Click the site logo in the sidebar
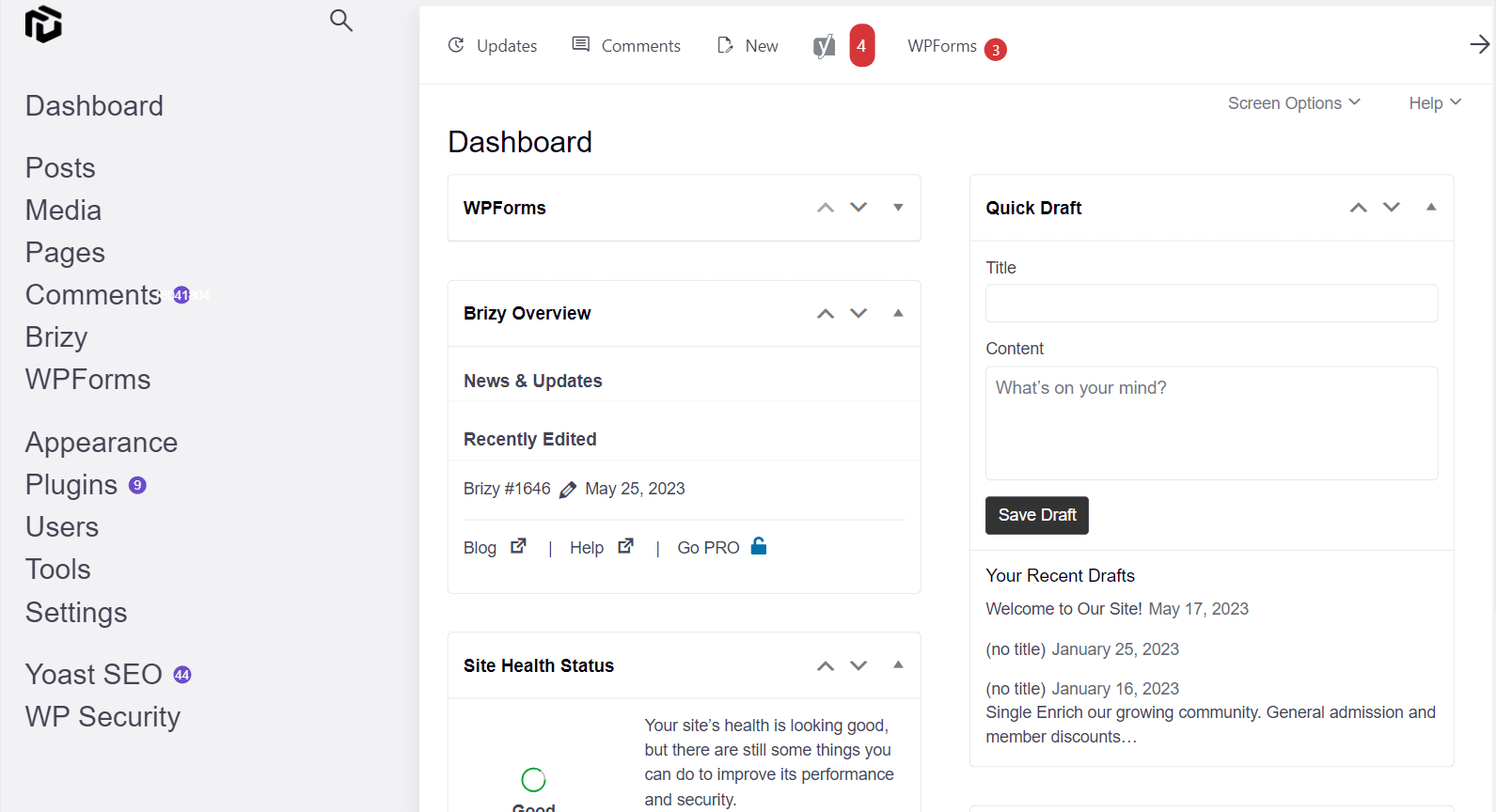Viewport: 1496px width, 812px height. pos(43,24)
